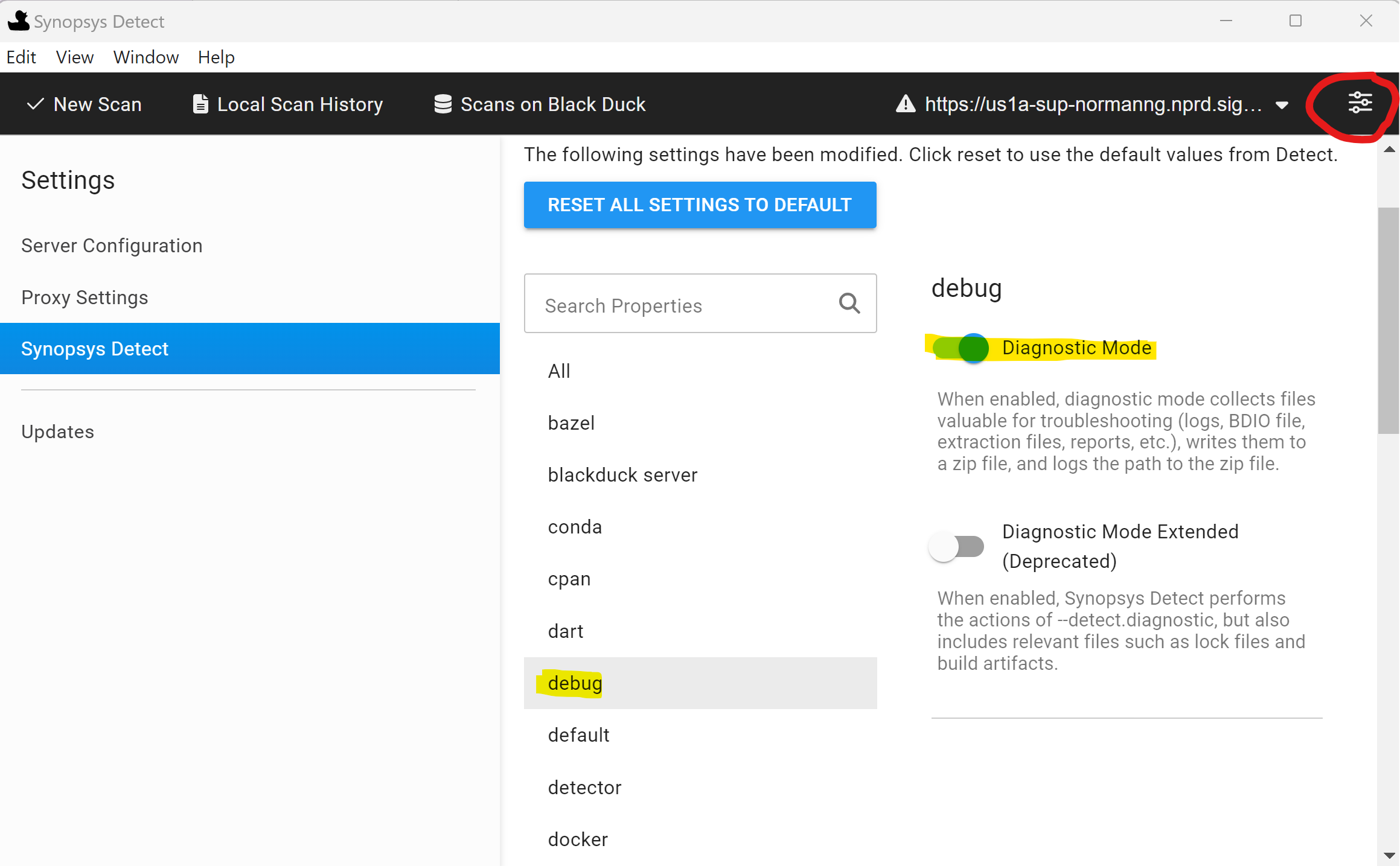Click the New Scan checkmark icon
Image resolution: width=1400 pixels, height=866 pixels.
coord(35,104)
